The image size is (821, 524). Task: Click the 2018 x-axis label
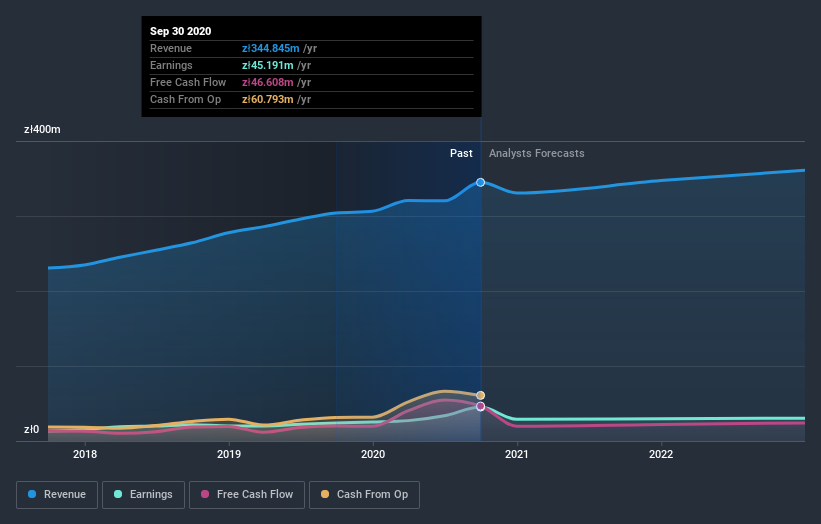point(85,454)
